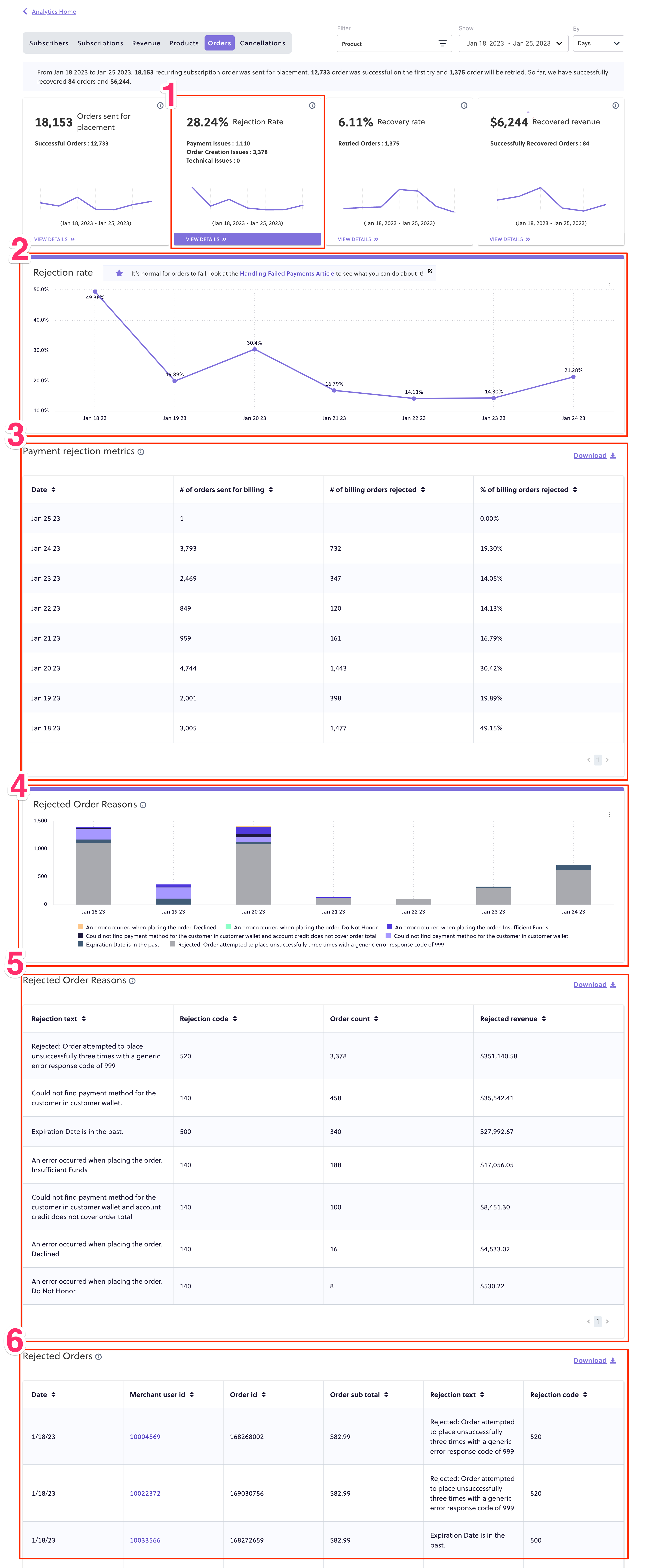
Task: Open info icon on Rejection Rate card
Action: click(x=312, y=105)
